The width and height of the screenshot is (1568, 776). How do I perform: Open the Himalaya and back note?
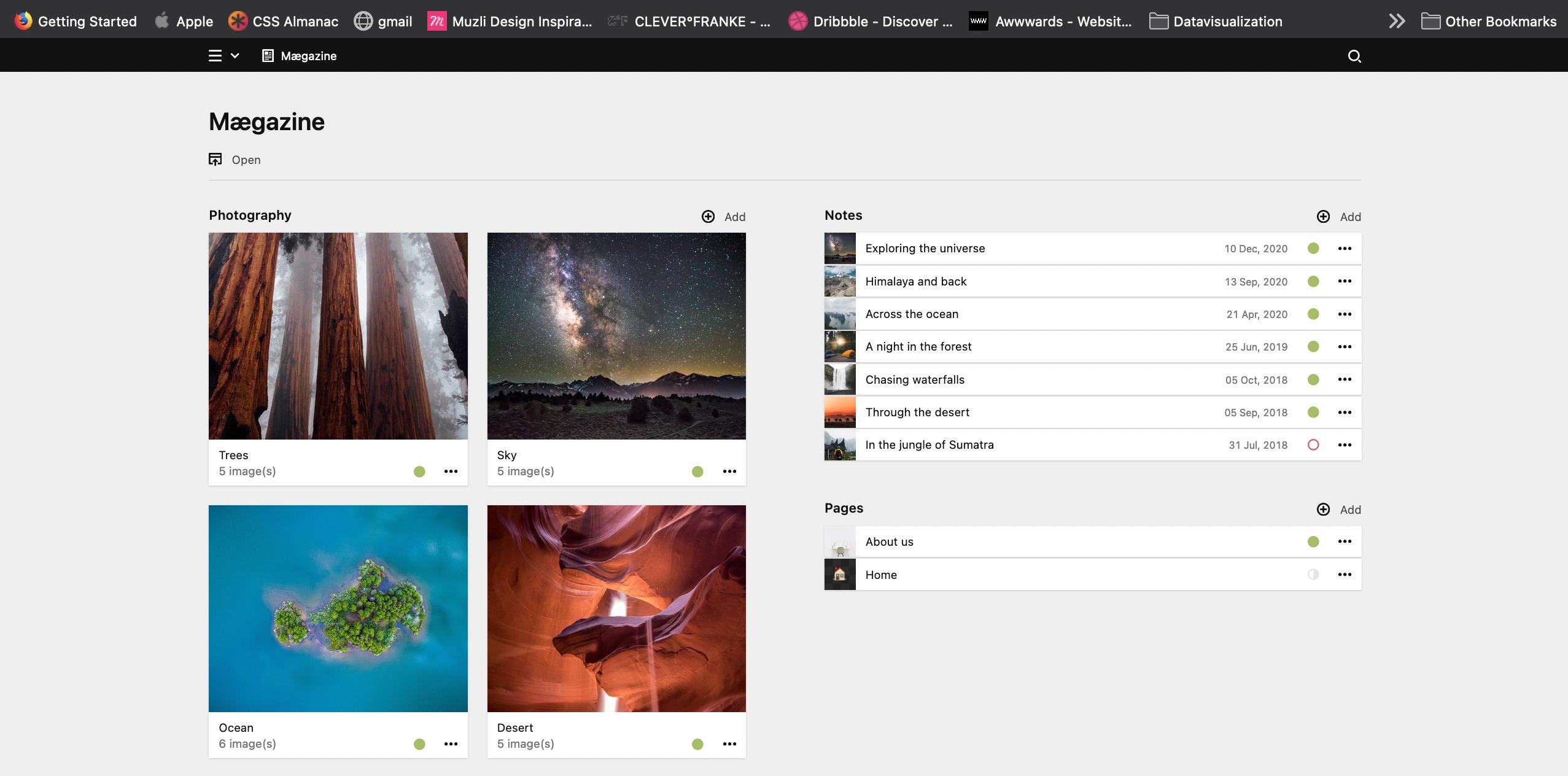point(915,281)
